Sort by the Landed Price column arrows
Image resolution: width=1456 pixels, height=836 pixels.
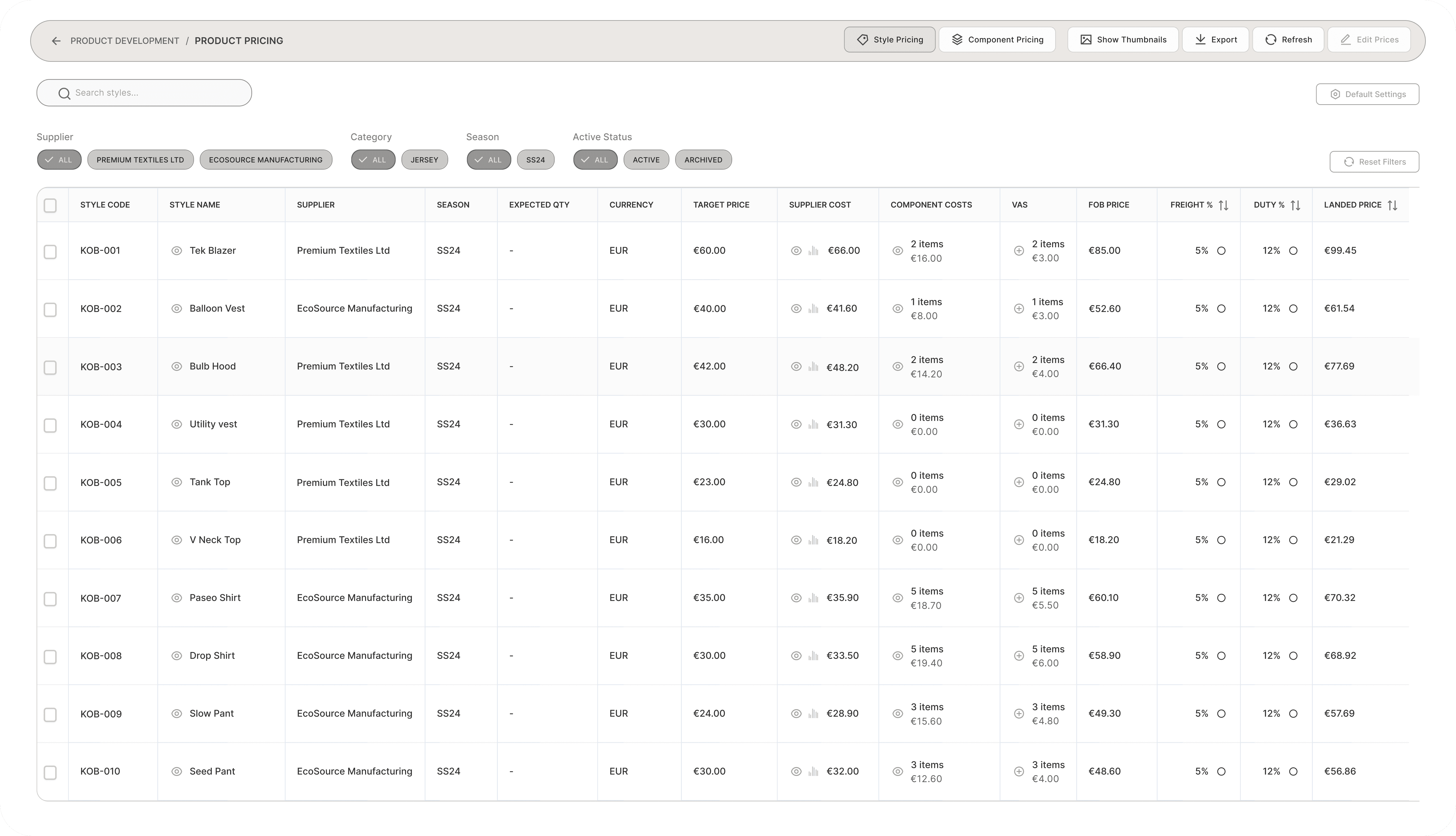(x=1392, y=206)
